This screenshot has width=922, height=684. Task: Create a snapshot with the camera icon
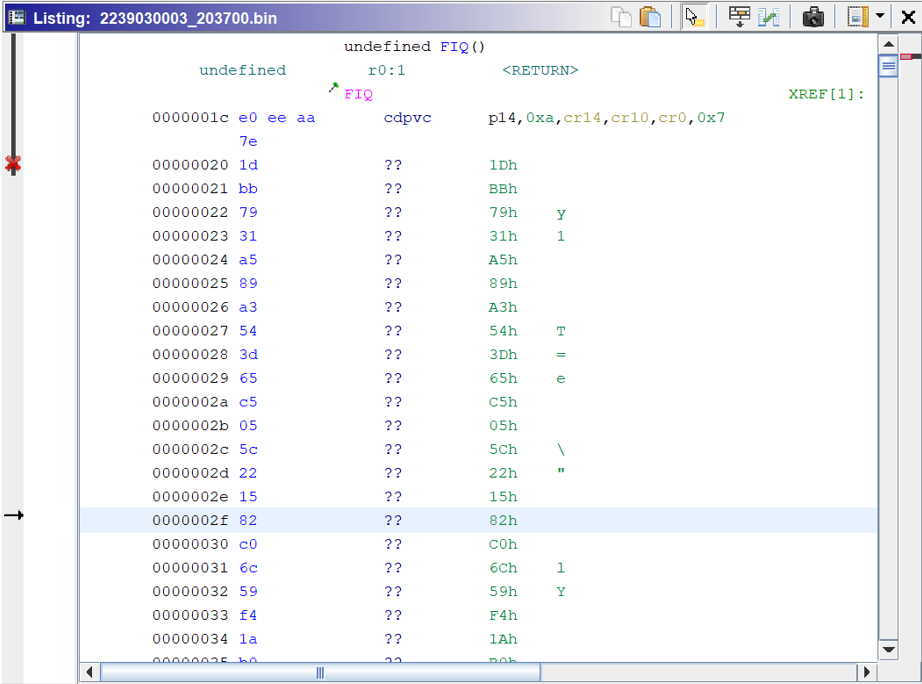(x=813, y=16)
